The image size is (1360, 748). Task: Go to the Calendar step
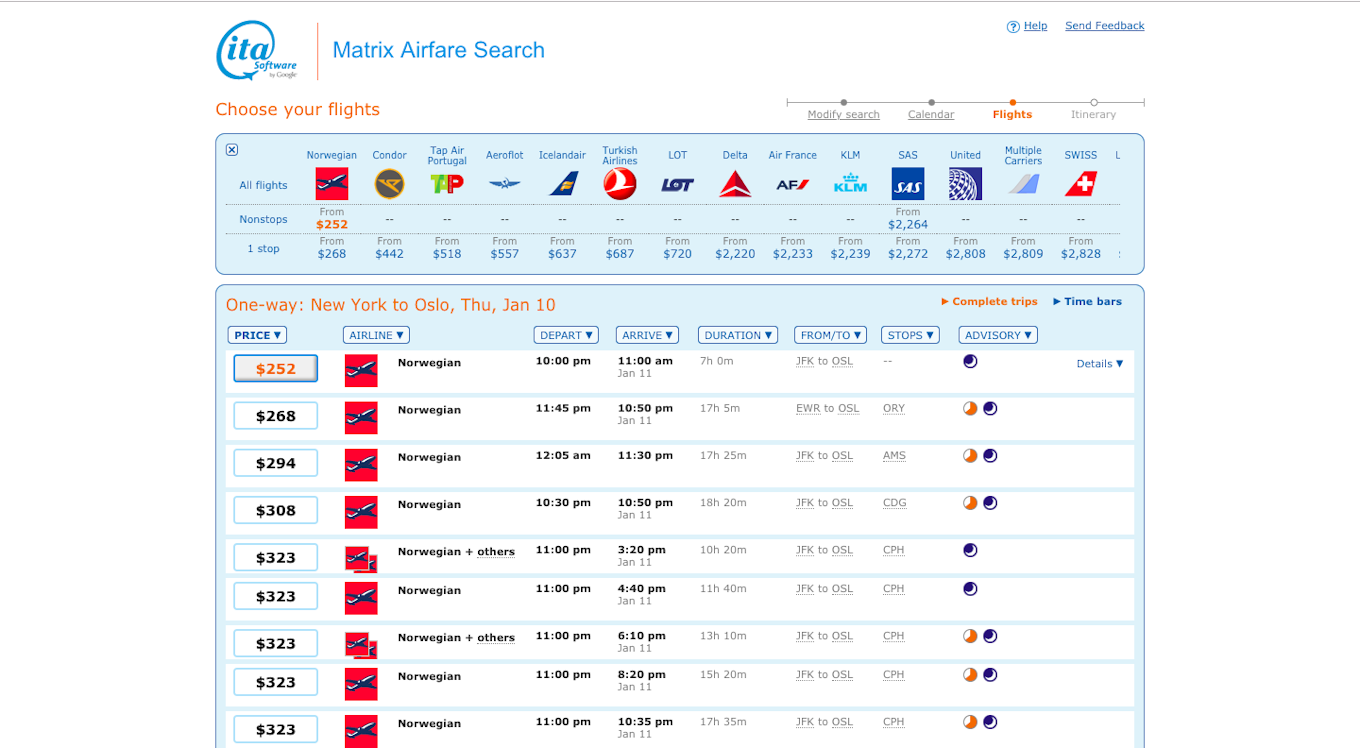[931, 114]
